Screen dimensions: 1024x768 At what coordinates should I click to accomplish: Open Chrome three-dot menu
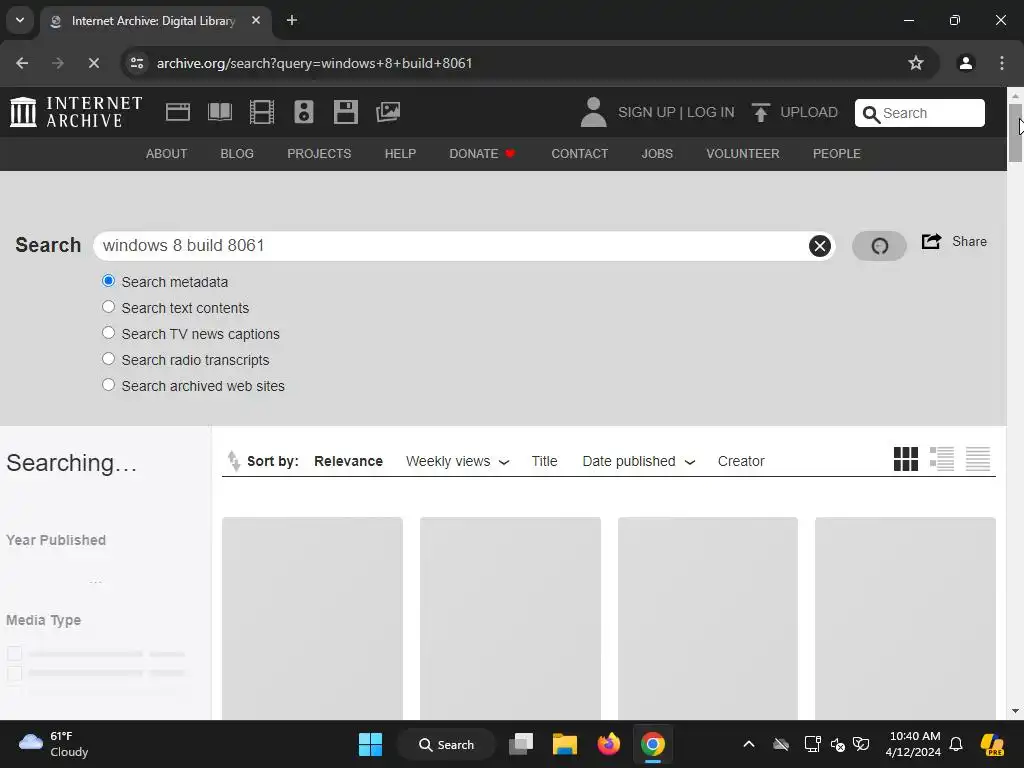1002,63
